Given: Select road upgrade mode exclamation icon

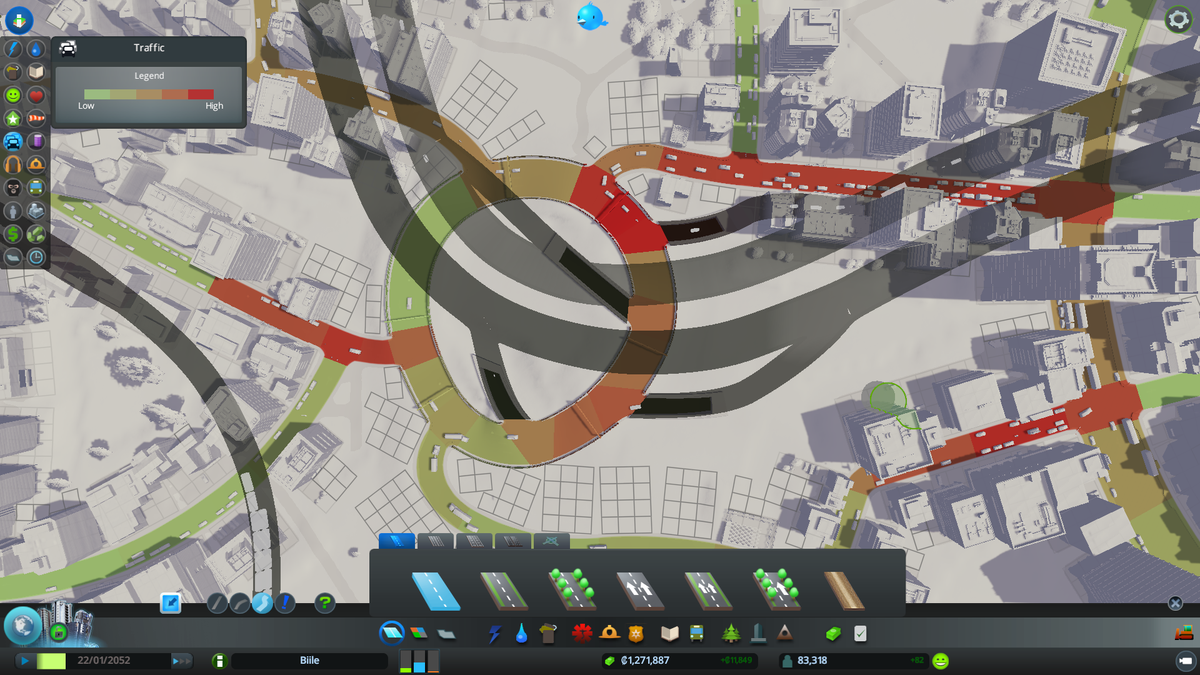Looking at the screenshot, I should click(x=284, y=603).
